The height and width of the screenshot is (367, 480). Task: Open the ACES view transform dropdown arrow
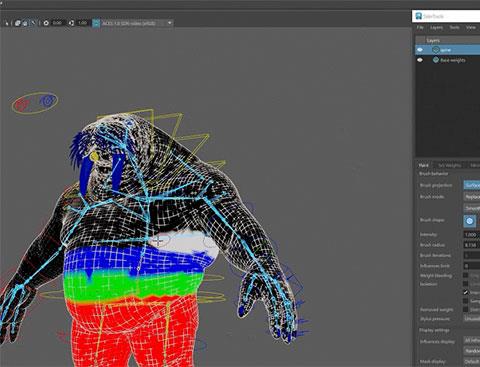[169, 23]
